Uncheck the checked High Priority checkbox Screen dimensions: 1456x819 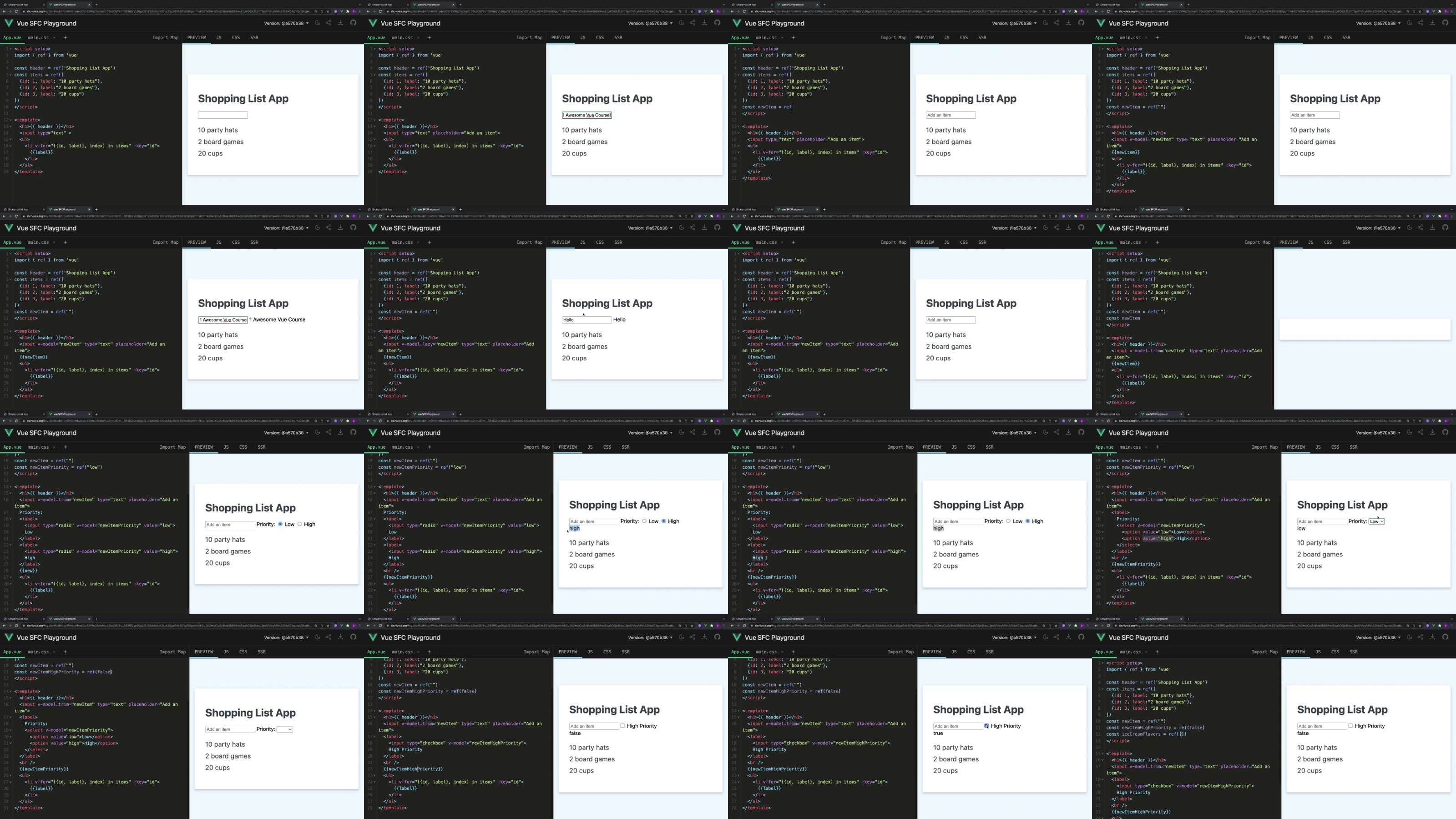coord(986,726)
